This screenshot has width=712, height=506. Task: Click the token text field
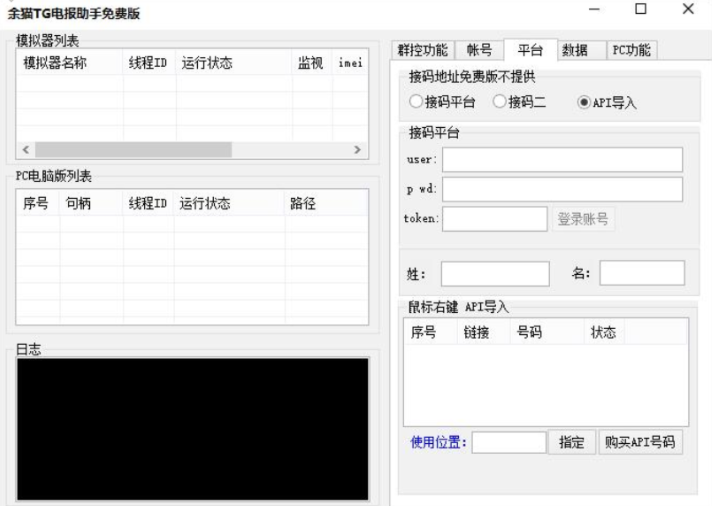click(494, 219)
